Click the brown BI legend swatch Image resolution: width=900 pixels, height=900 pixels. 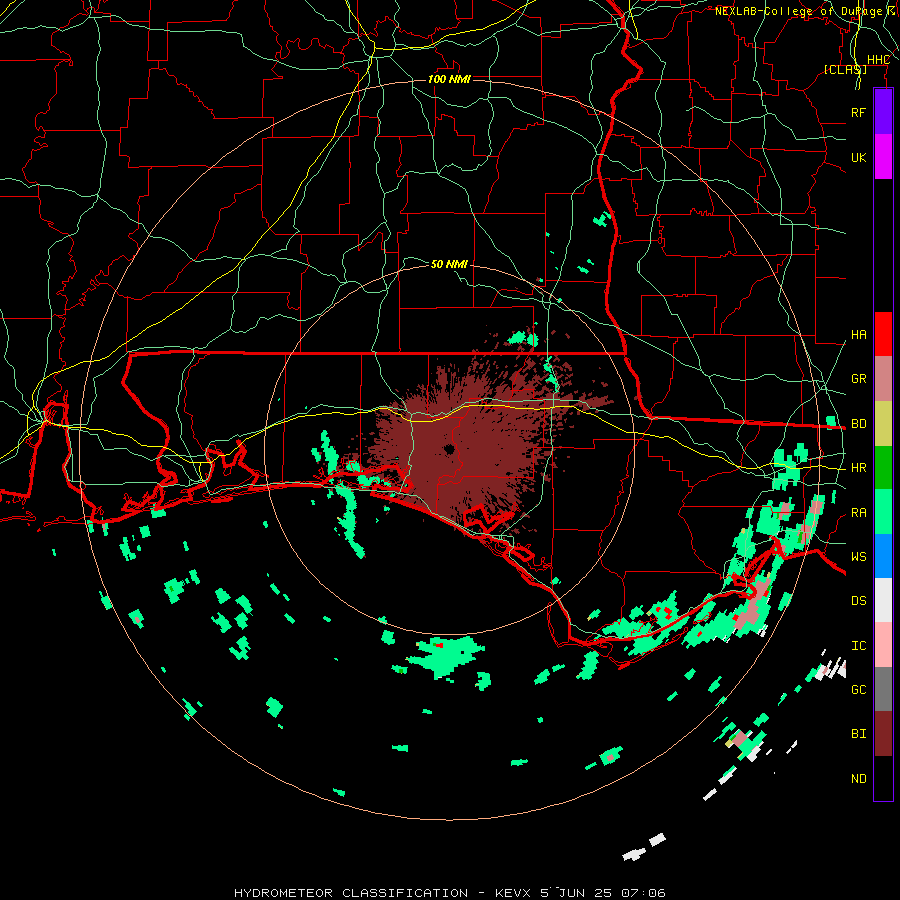tap(883, 734)
